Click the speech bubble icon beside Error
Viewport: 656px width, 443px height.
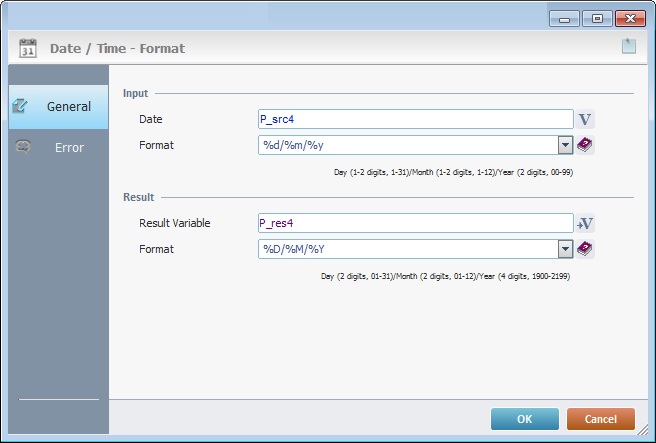click(x=22, y=147)
